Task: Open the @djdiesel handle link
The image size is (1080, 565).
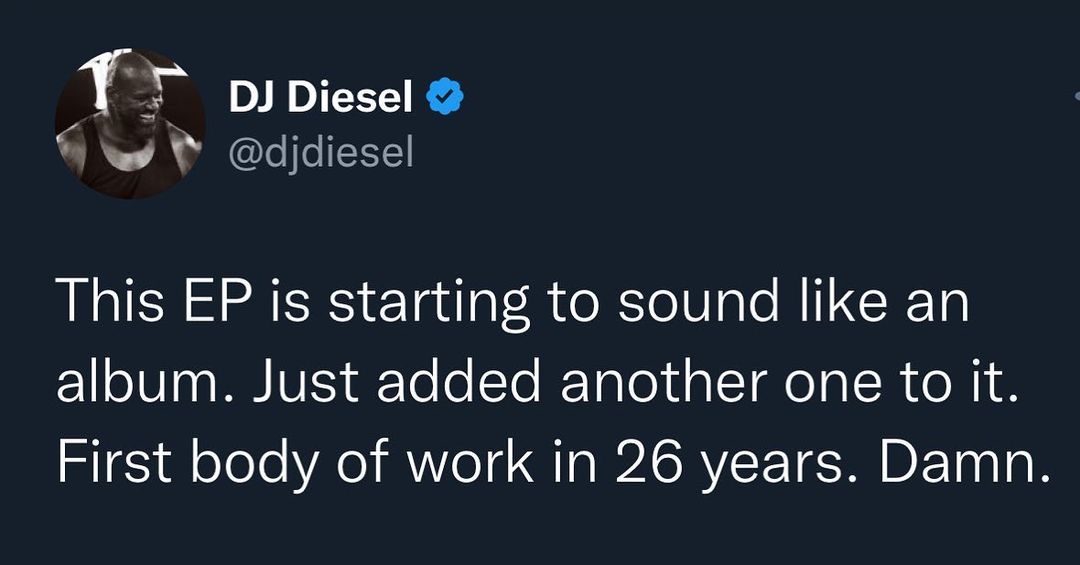Action: pyautogui.click(x=320, y=153)
